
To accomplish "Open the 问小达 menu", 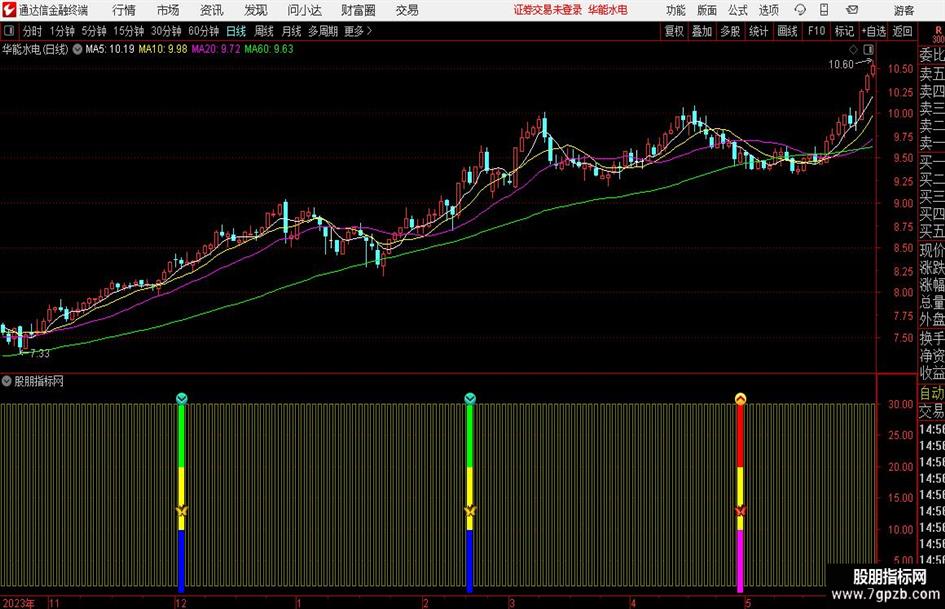I will click(x=304, y=10).
